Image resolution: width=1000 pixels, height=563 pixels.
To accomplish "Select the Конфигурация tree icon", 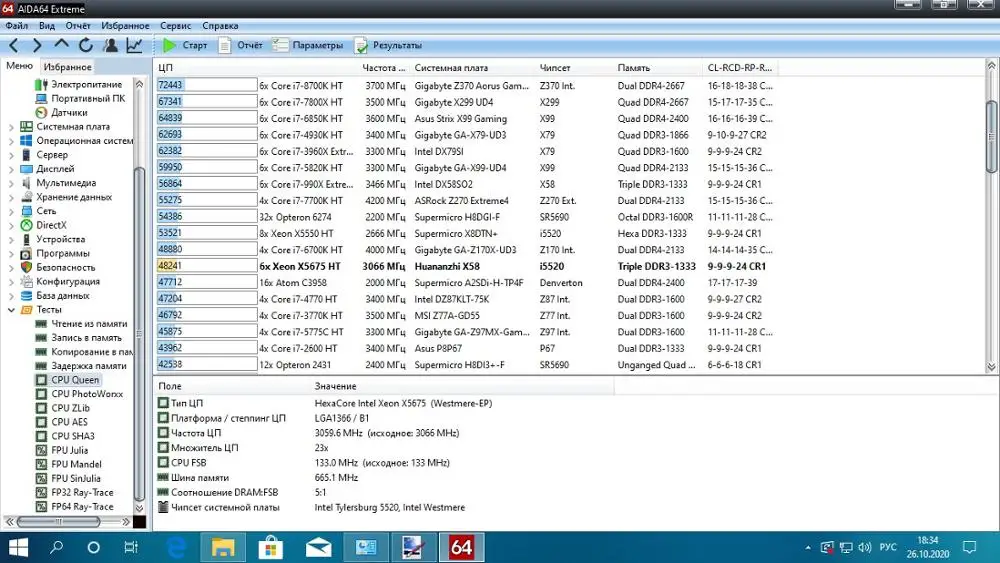I will 26,281.
